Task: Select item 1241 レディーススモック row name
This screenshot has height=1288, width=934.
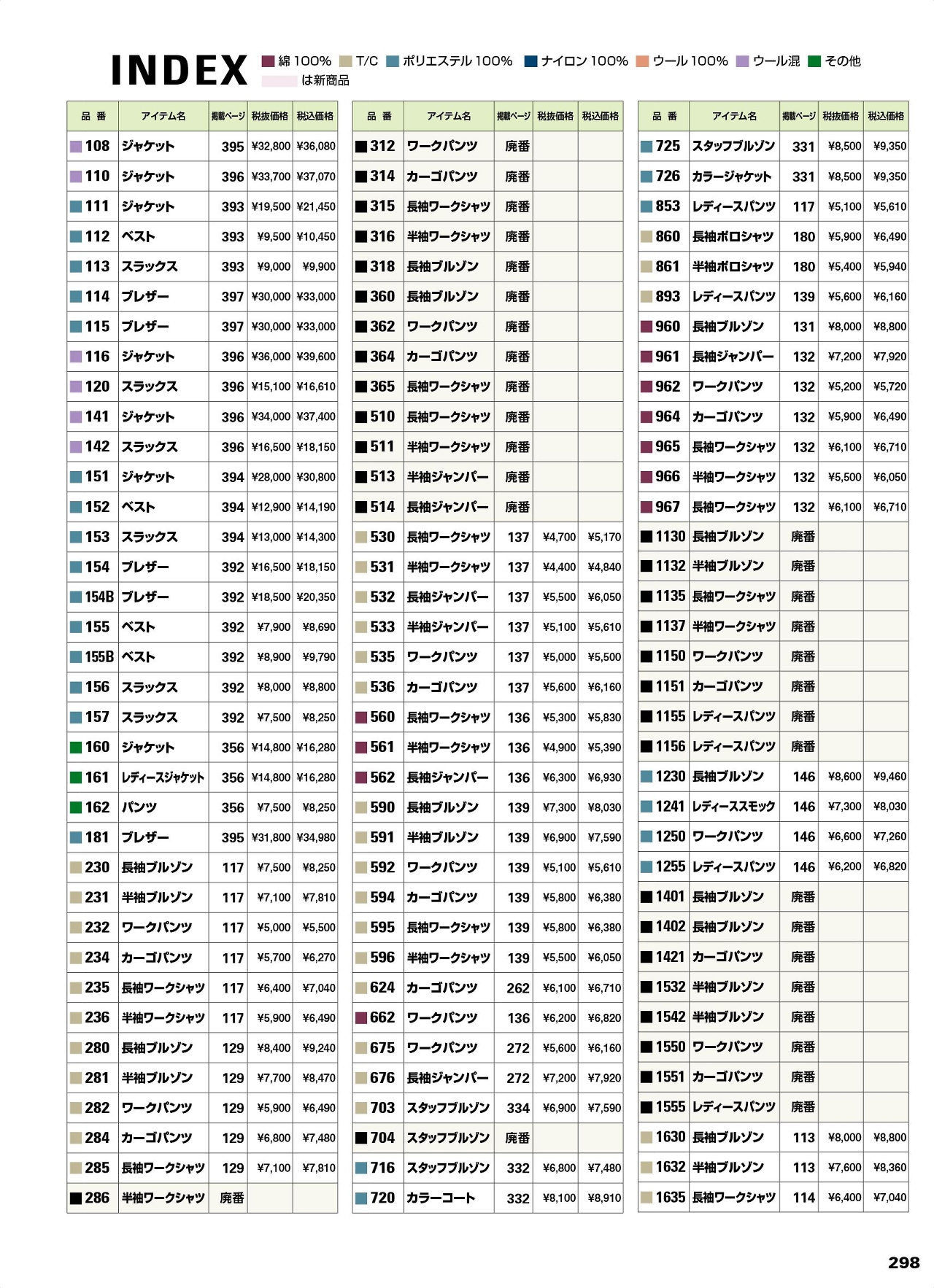Action: pos(733,807)
